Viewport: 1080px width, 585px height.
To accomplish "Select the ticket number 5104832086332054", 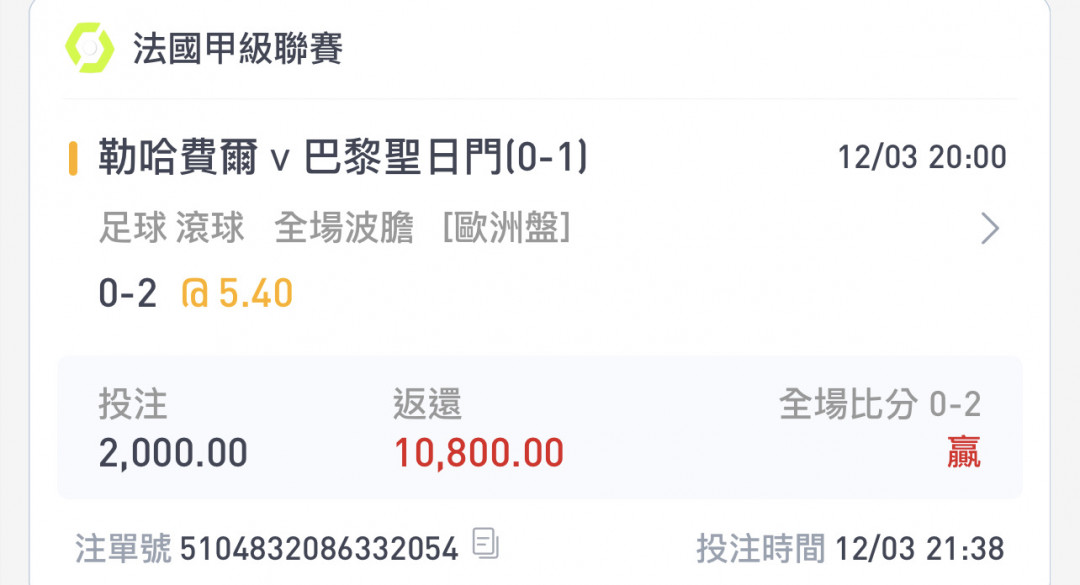I will click(319, 548).
